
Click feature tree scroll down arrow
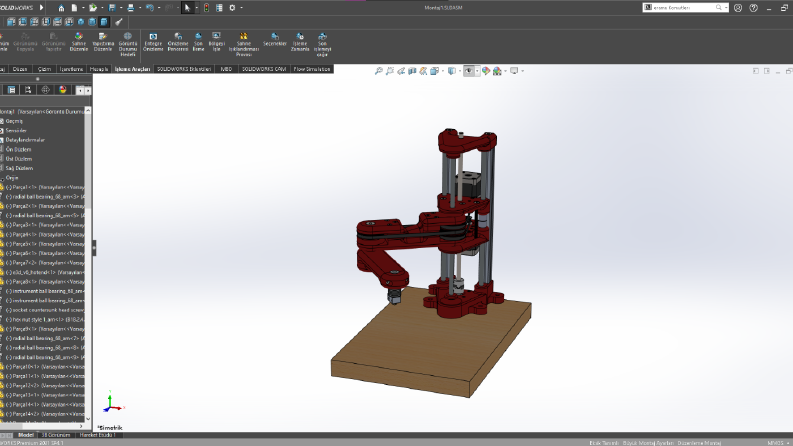pos(88,419)
